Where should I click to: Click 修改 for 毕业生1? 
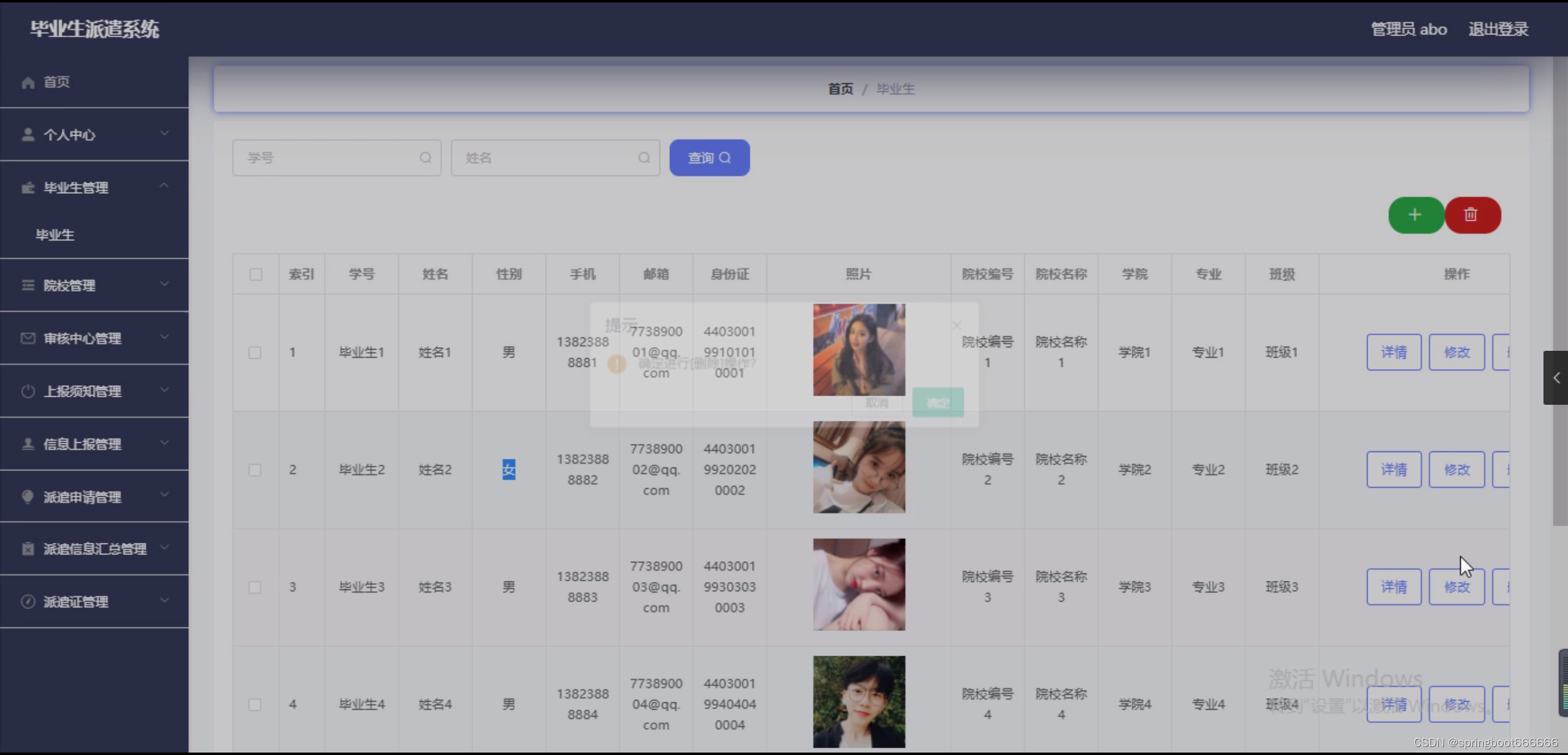click(1456, 352)
